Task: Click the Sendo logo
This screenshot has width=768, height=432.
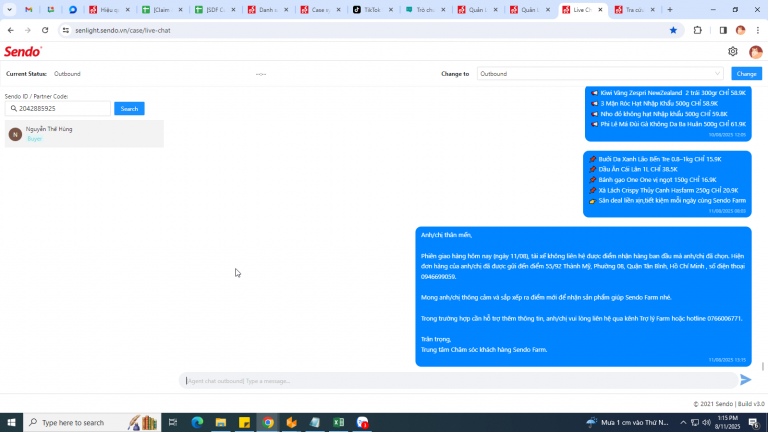Action: click(23, 51)
